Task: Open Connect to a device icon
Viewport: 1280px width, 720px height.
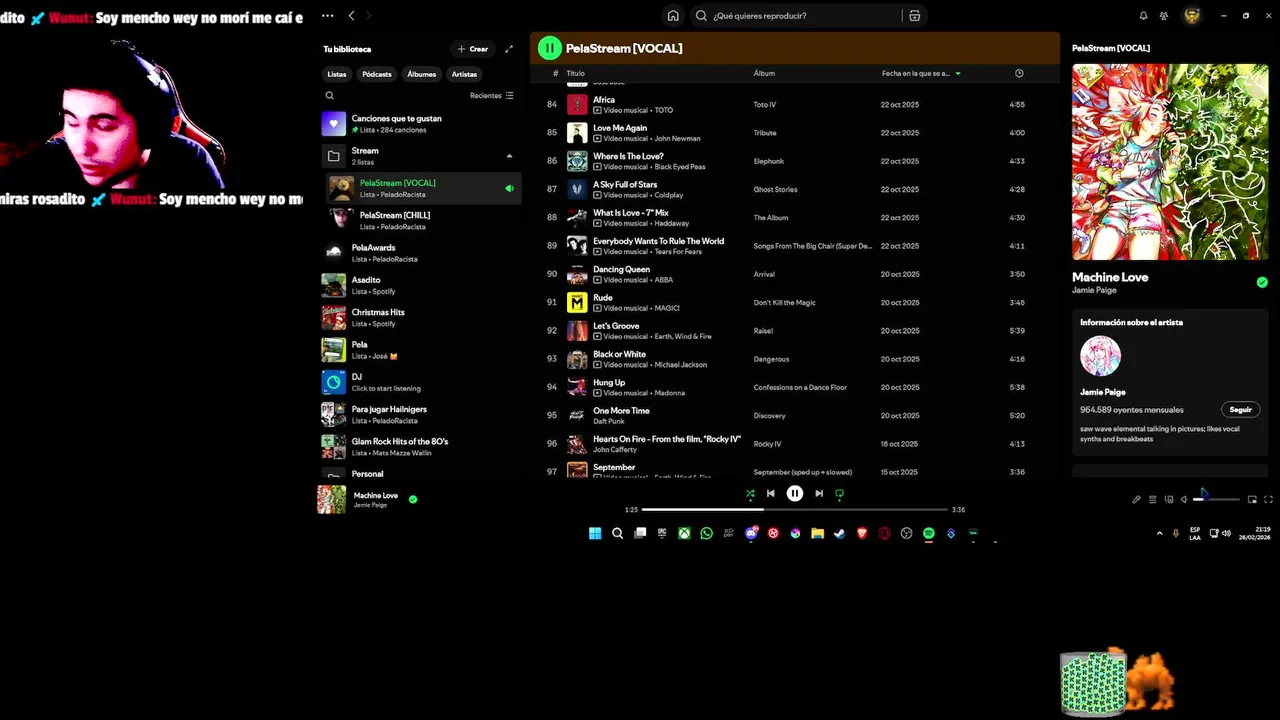Action: [1168, 499]
